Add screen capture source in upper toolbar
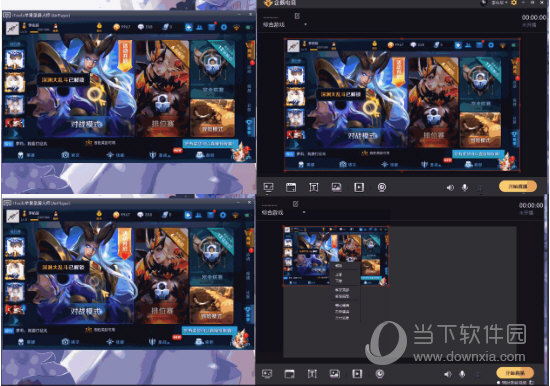Image resolution: width=550 pixels, height=386 pixels. point(268,187)
